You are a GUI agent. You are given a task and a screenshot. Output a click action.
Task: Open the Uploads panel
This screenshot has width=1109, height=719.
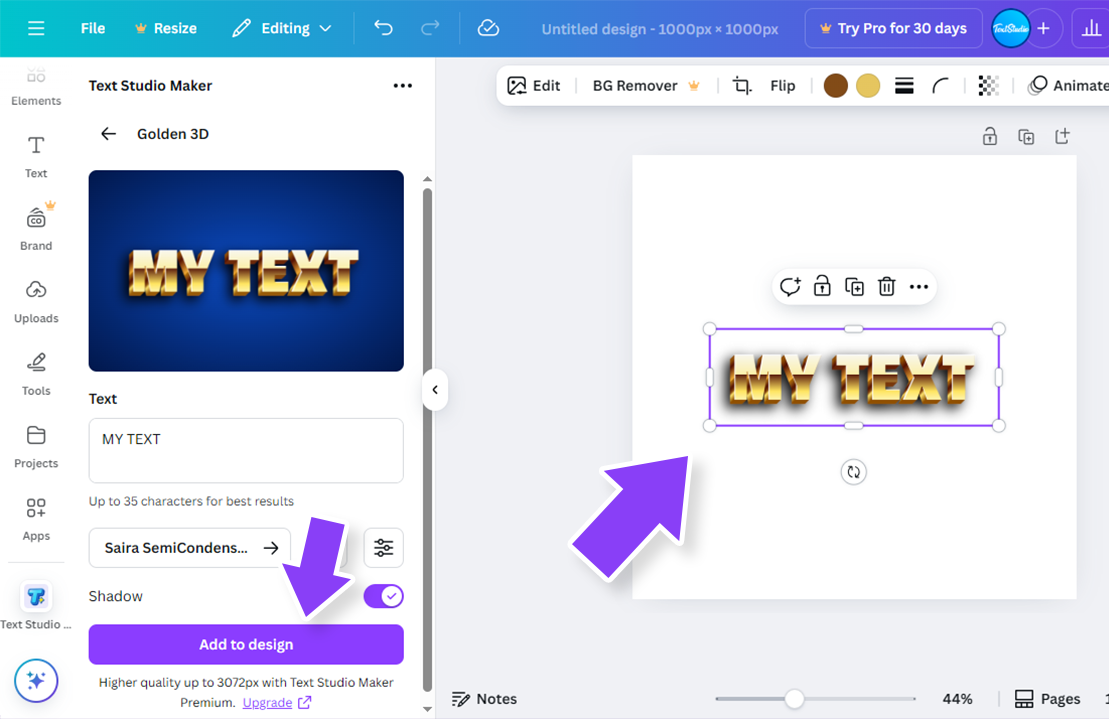36,305
